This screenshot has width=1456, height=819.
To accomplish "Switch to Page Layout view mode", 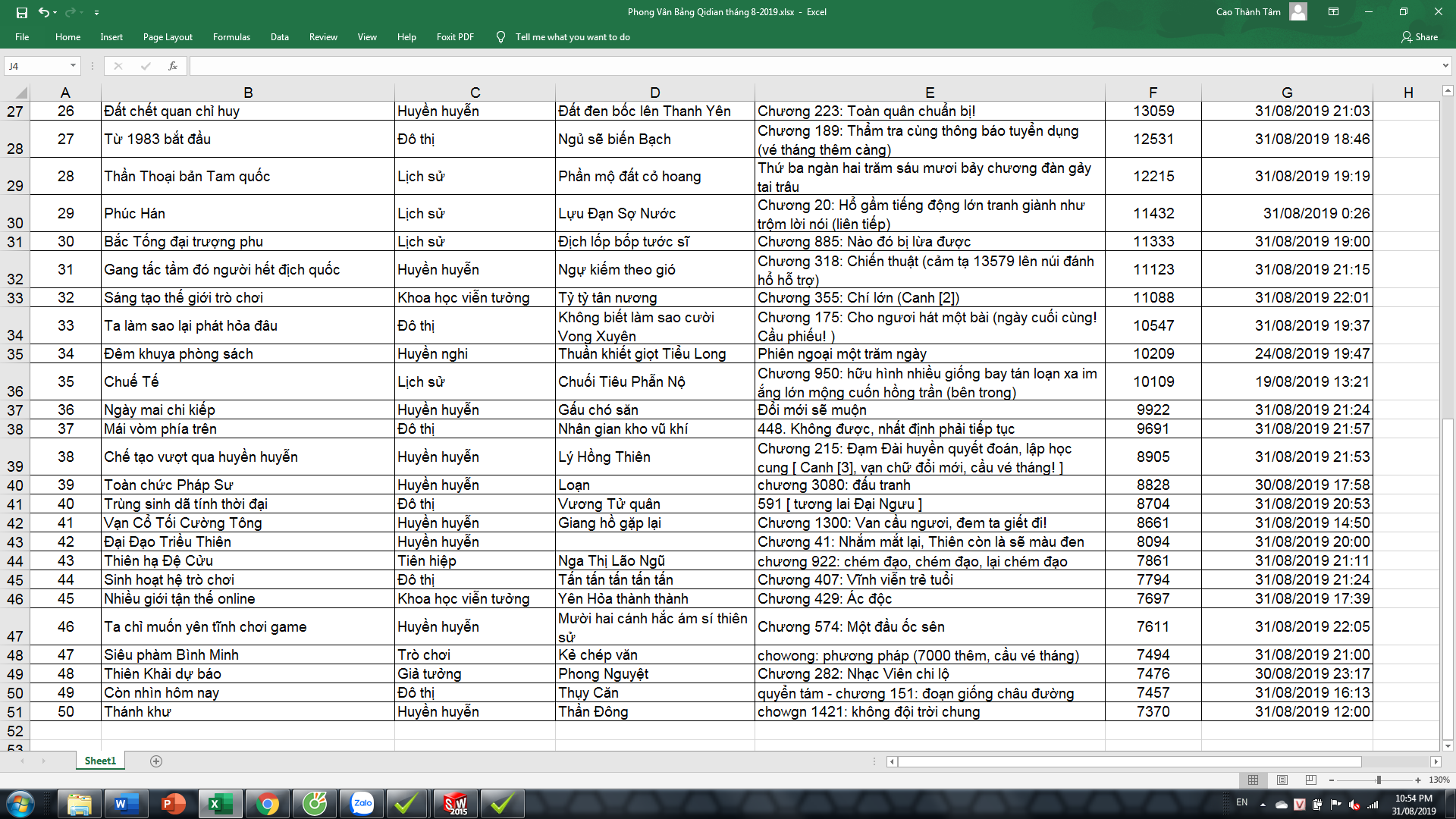I will click(x=1282, y=780).
